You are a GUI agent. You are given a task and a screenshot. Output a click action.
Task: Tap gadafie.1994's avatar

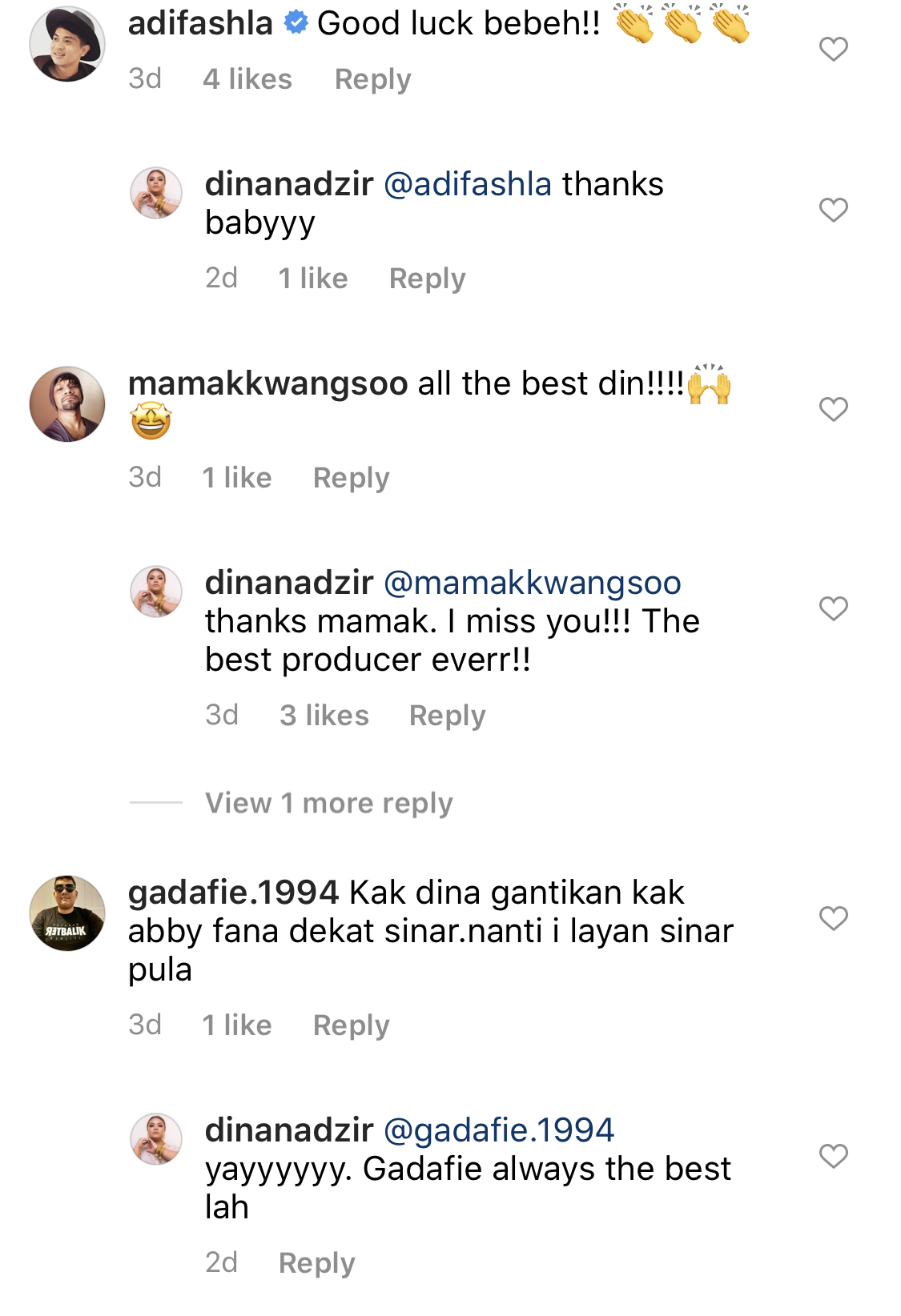point(67,913)
